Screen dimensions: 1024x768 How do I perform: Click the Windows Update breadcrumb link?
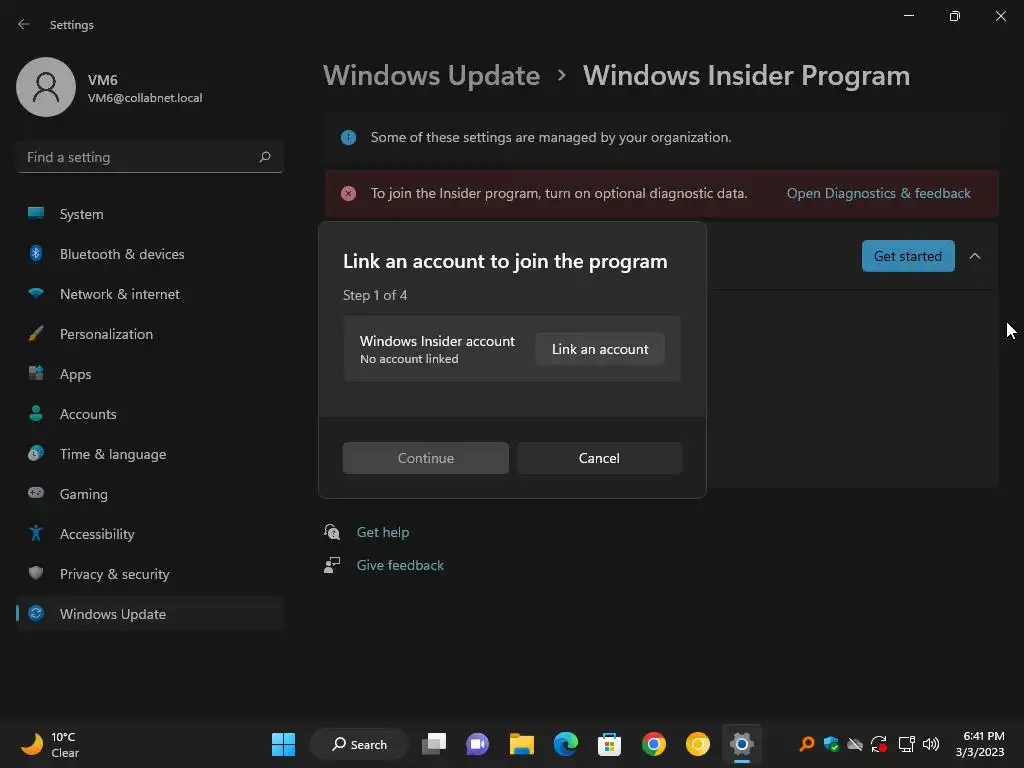tap(432, 76)
